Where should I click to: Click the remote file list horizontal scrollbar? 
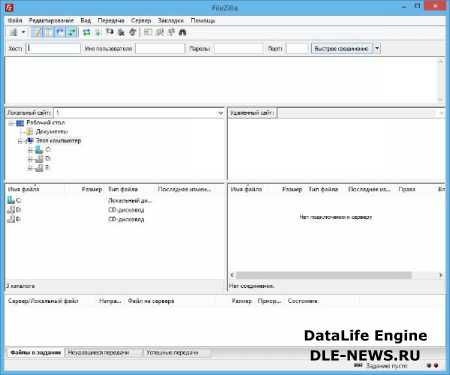click(x=336, y=275)
